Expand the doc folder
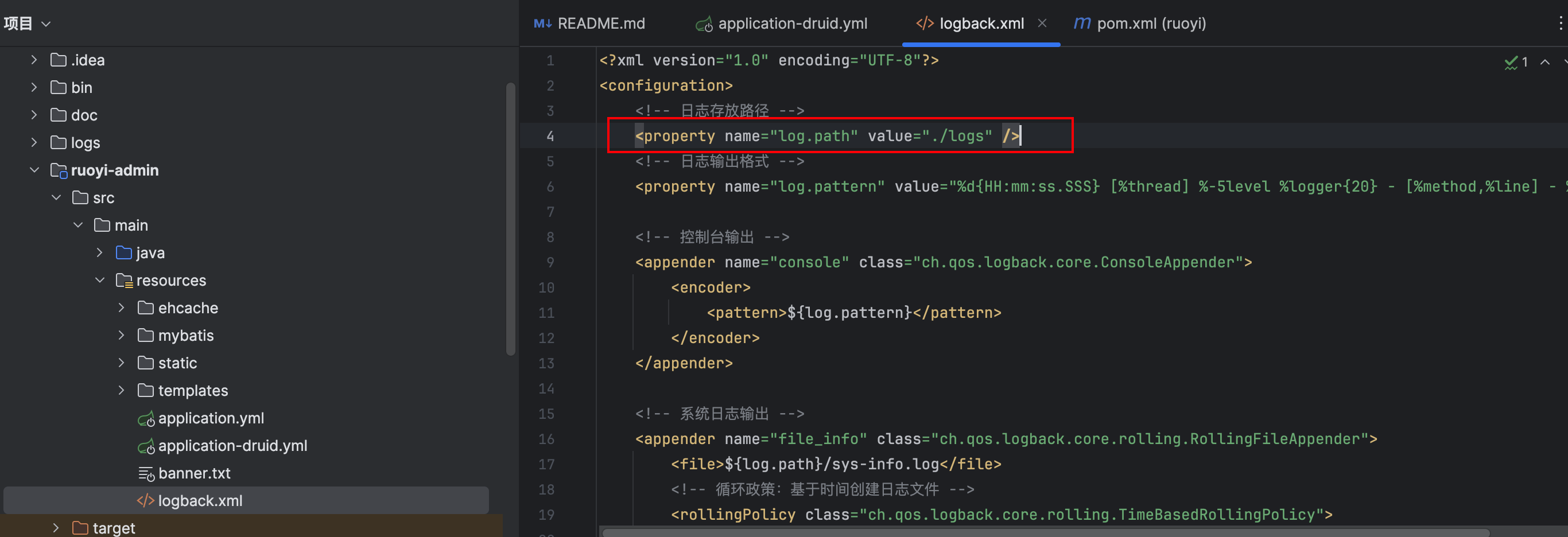The width and height of the screenshot is (1568, 537). 34,115
